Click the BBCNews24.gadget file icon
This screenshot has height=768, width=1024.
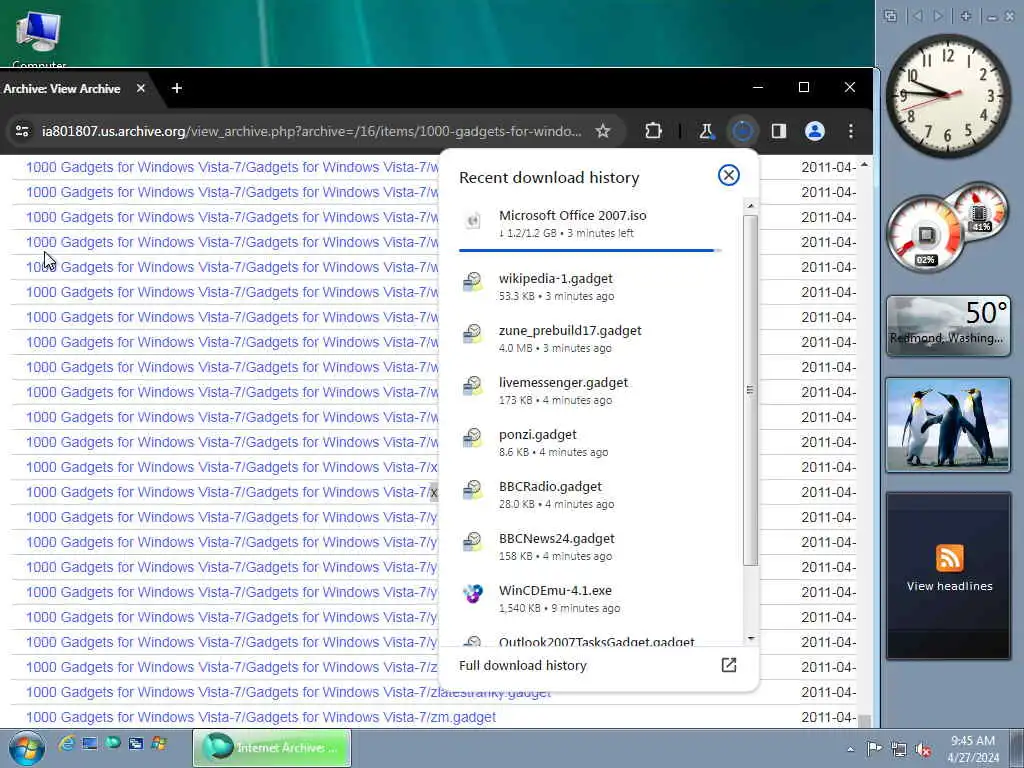pyautogui.click(x=473, y=542)
